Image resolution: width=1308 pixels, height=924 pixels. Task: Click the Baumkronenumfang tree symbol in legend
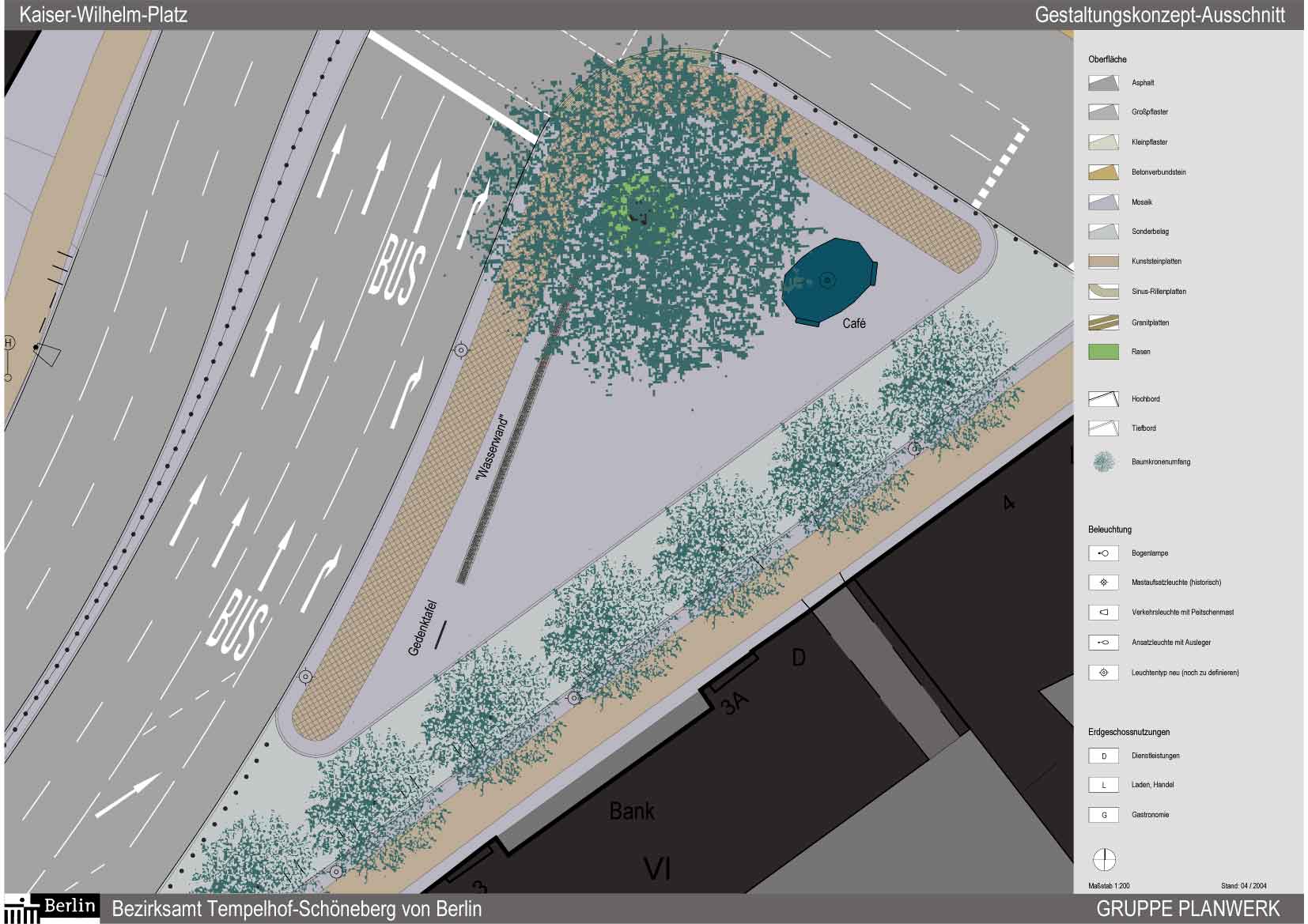(1103, 462)
